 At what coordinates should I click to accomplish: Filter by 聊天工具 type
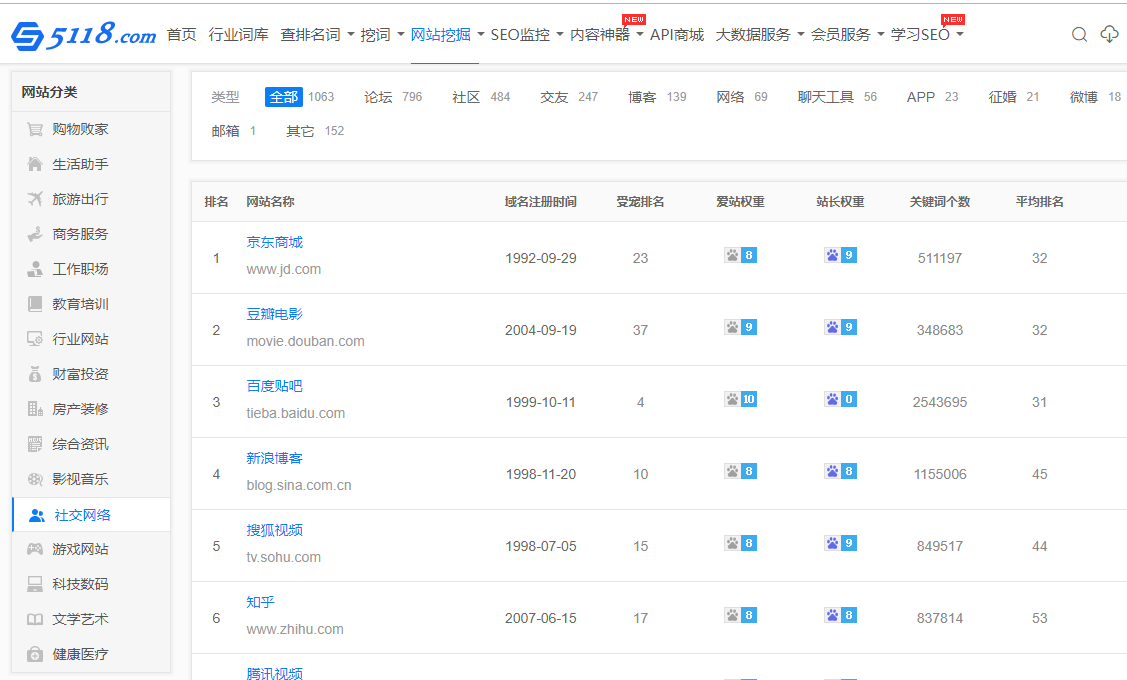[x=825, y=97]
